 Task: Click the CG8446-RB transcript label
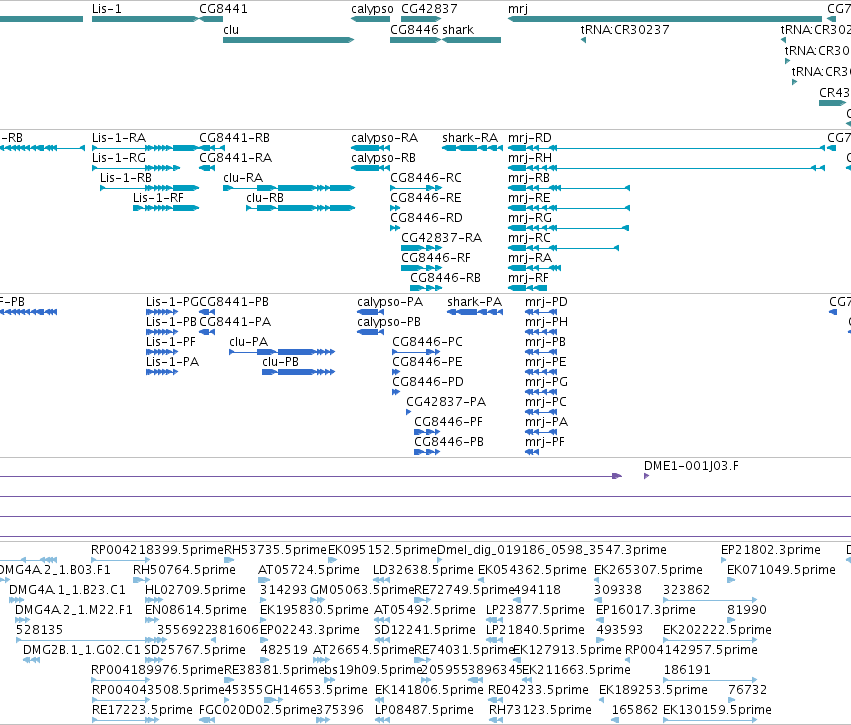[446, 278]
